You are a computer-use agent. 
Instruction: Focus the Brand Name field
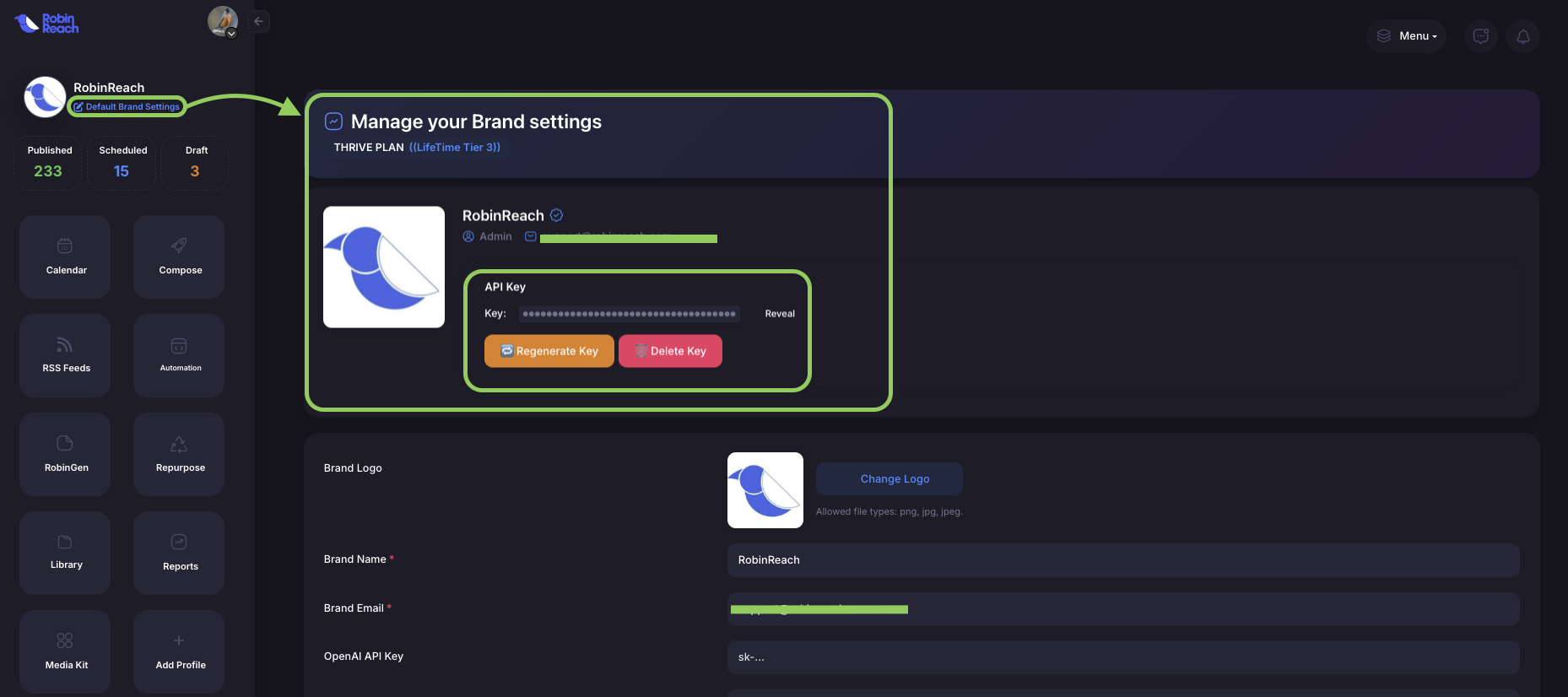[x=1123, y=560]
